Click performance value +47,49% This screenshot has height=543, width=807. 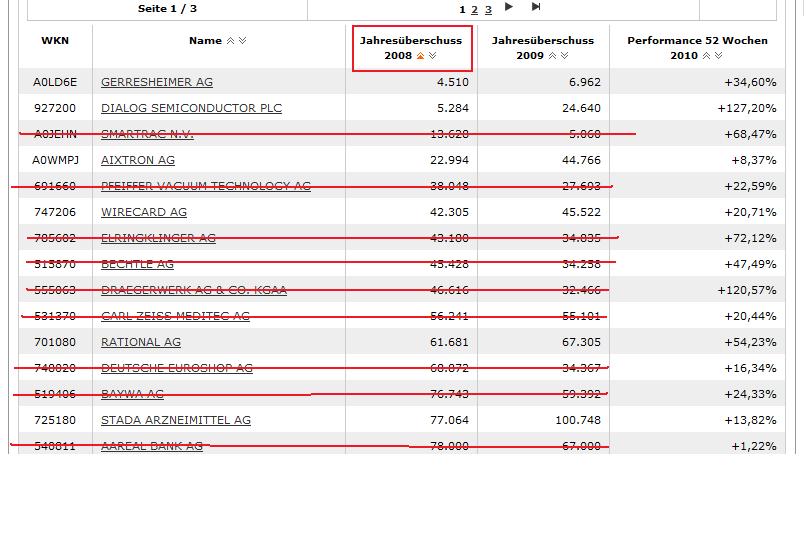click(750, 264)
